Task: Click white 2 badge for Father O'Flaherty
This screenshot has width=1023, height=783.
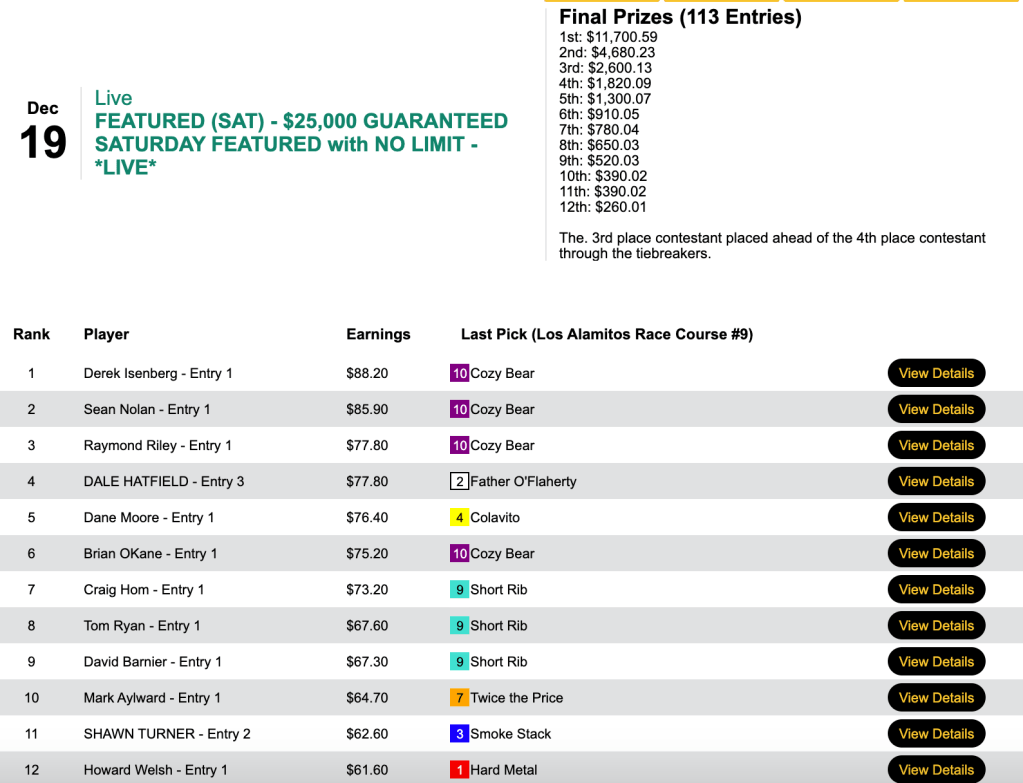Action: click(459, 481)
